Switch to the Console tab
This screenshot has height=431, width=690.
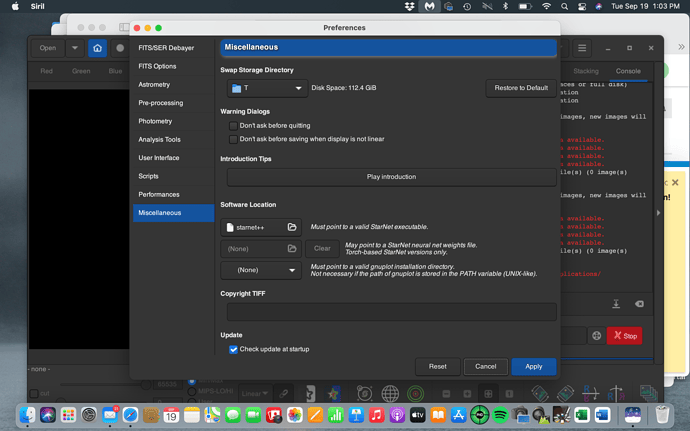pos(628,71)
